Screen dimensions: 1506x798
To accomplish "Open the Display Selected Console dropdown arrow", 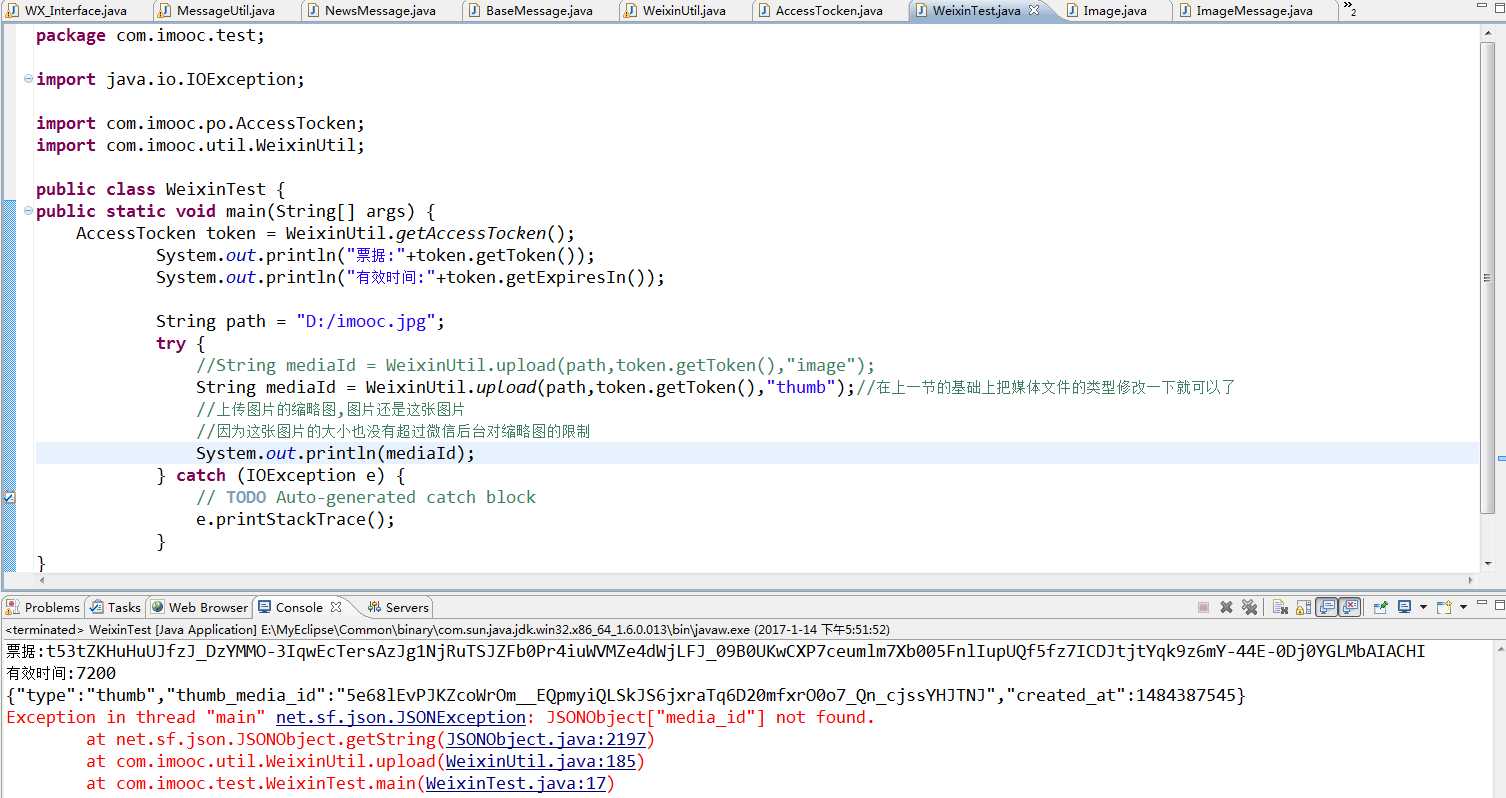I will tap(1423, 607).
